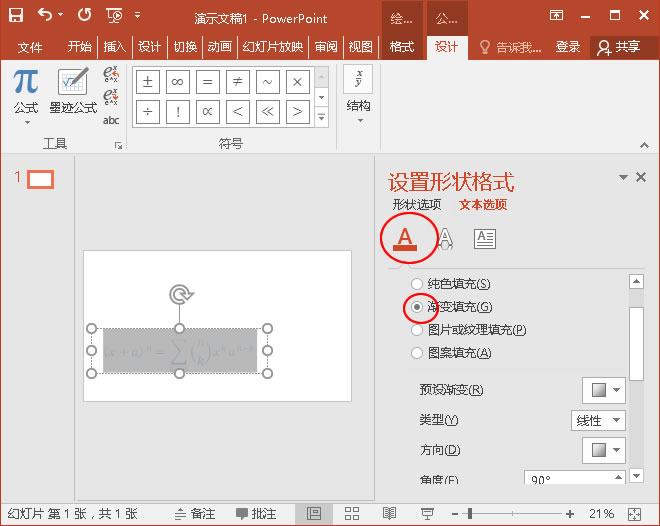Select solid fill (纯色填充) radio button

(417, 284)
